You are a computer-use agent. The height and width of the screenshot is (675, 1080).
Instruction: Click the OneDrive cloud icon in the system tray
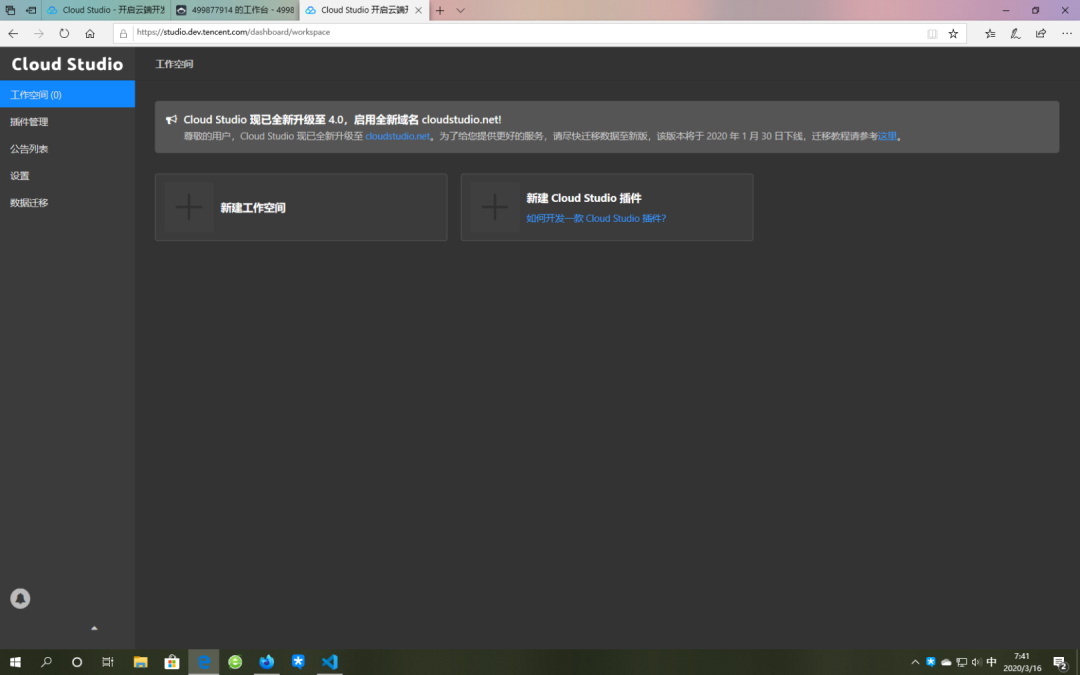tap(946, 661)
